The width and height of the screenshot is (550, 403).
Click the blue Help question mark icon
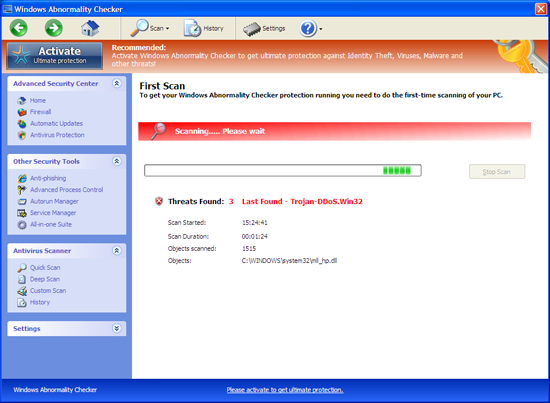(x=308, y=28)
